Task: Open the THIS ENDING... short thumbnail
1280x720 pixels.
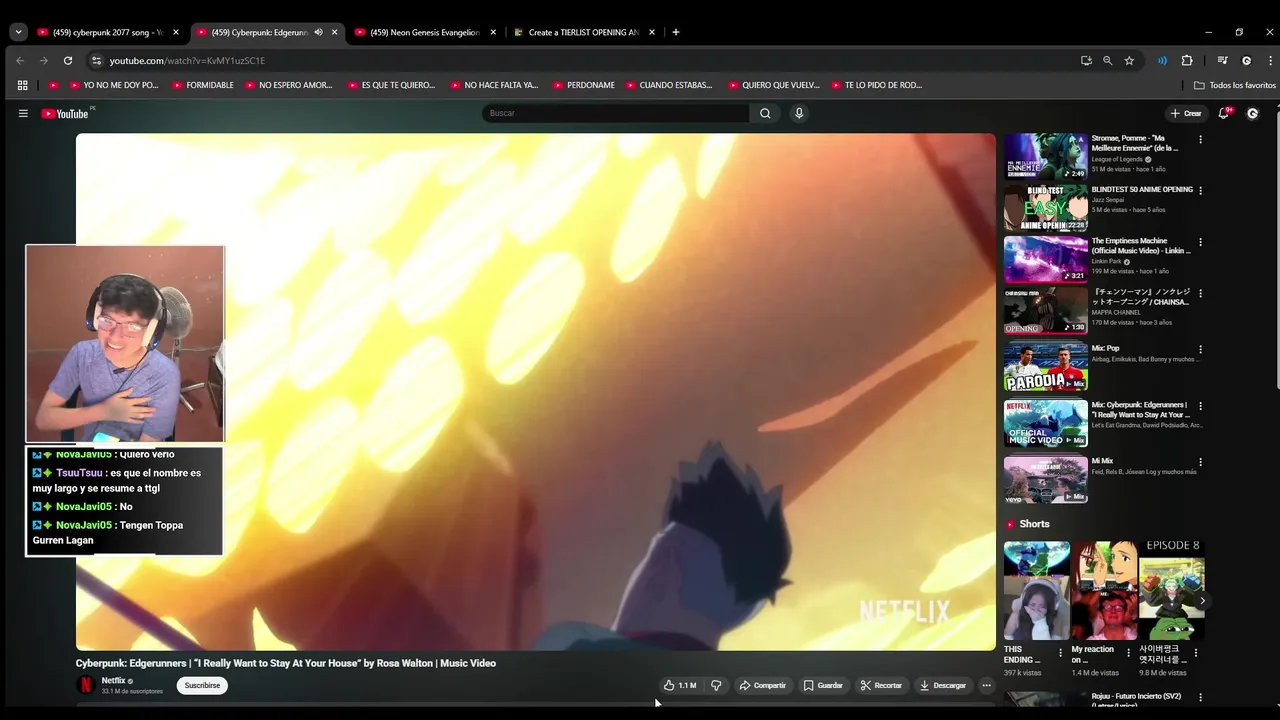Action: click(x=1037, y=591)
